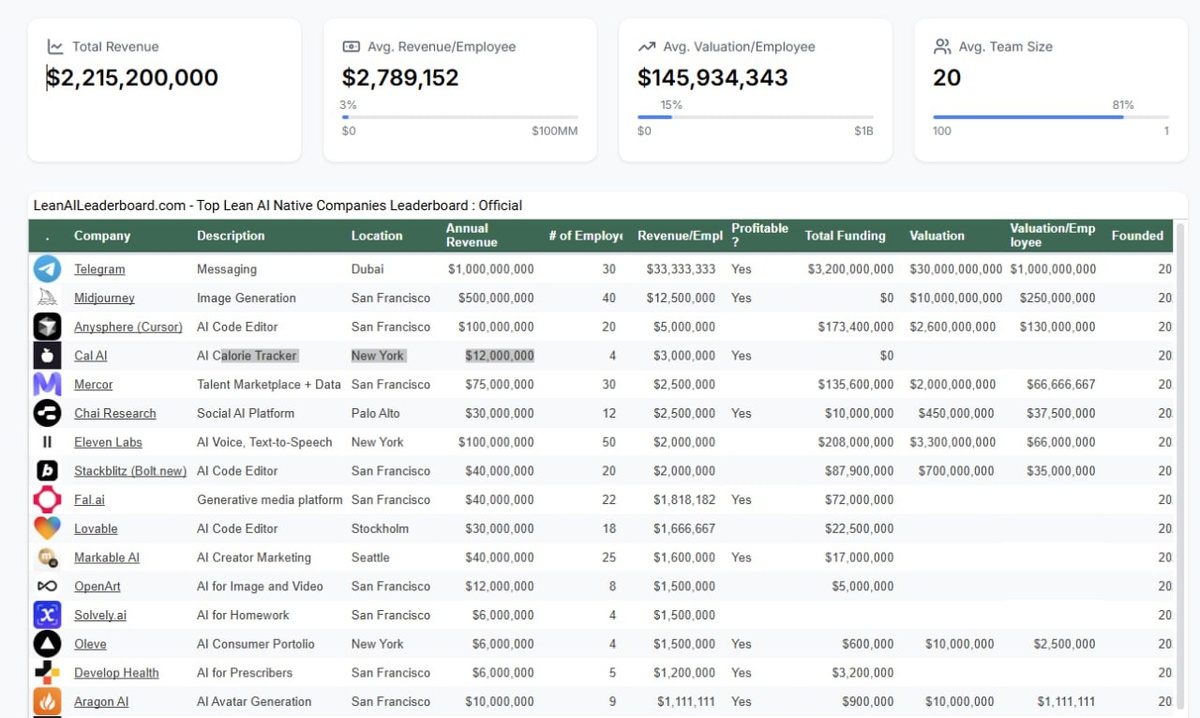Click the OpenArt infinity logo
The image size is (1200, 718).
(x=47, y=587)
